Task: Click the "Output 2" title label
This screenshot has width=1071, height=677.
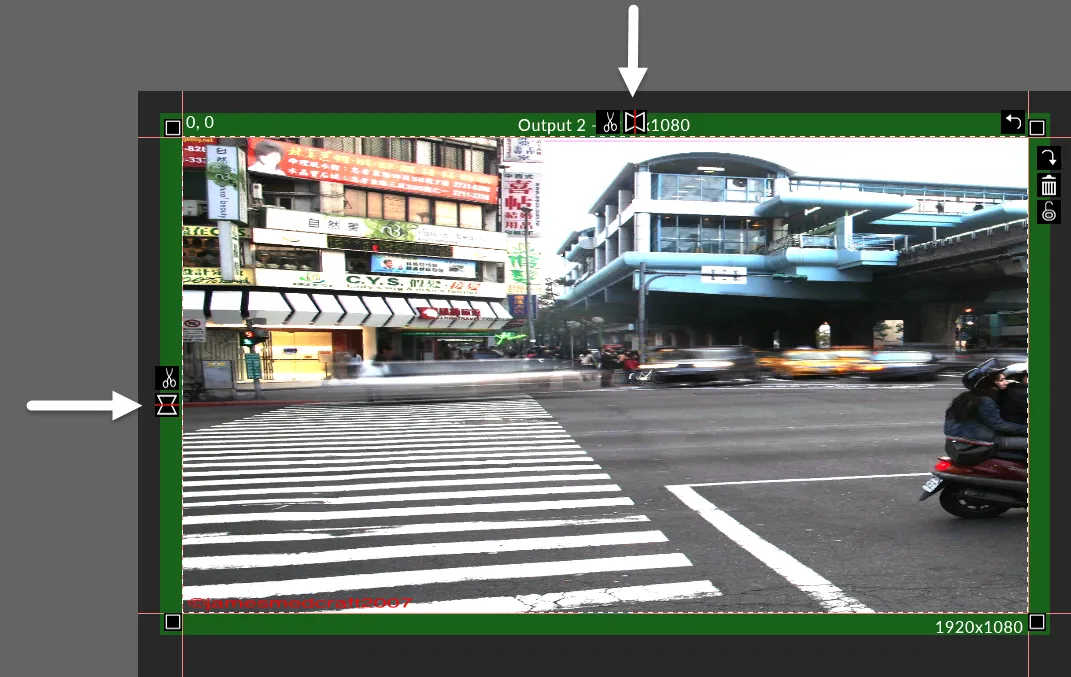Action: pos(551,125)
